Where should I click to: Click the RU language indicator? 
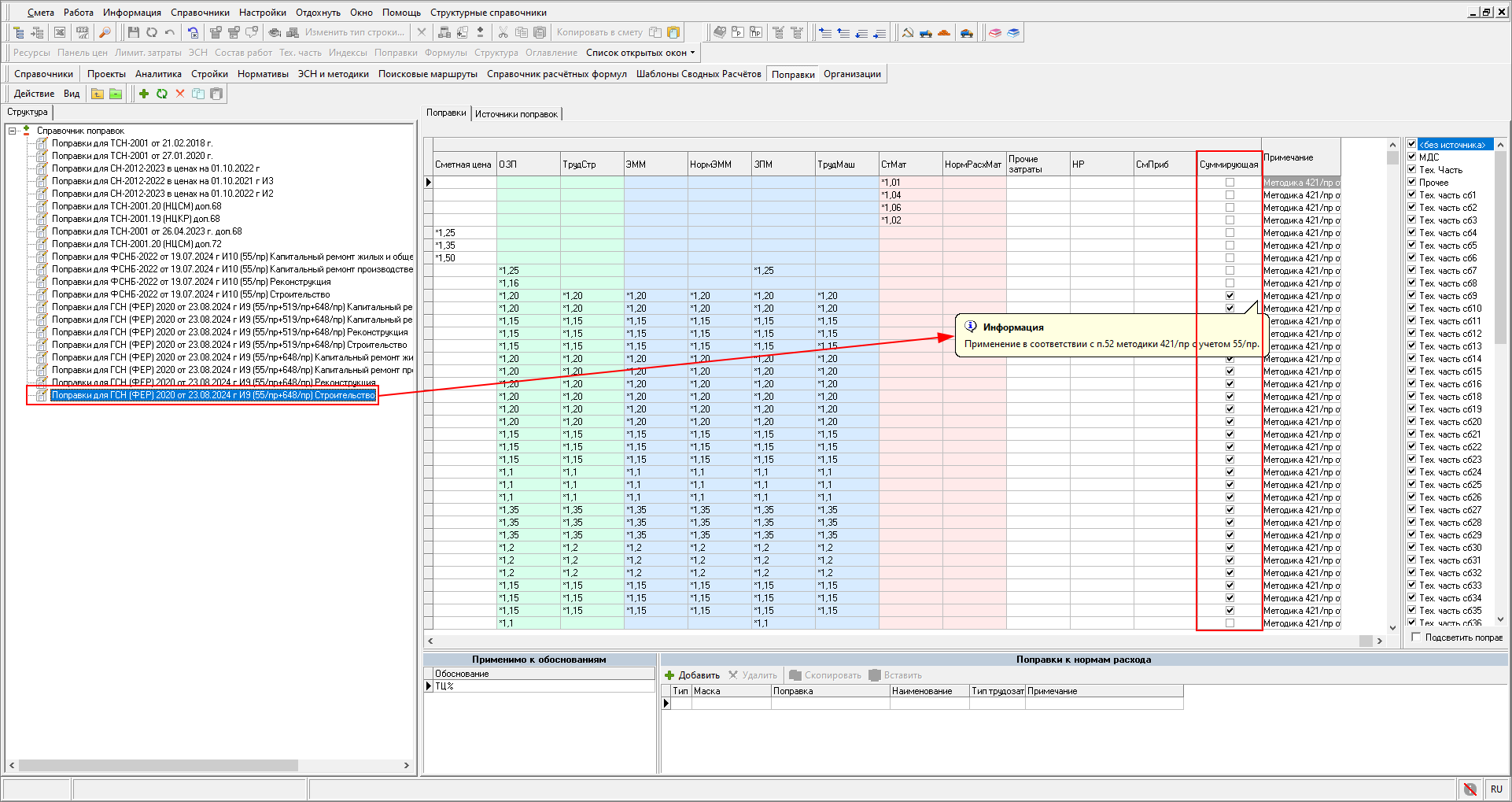point(1496,789)
